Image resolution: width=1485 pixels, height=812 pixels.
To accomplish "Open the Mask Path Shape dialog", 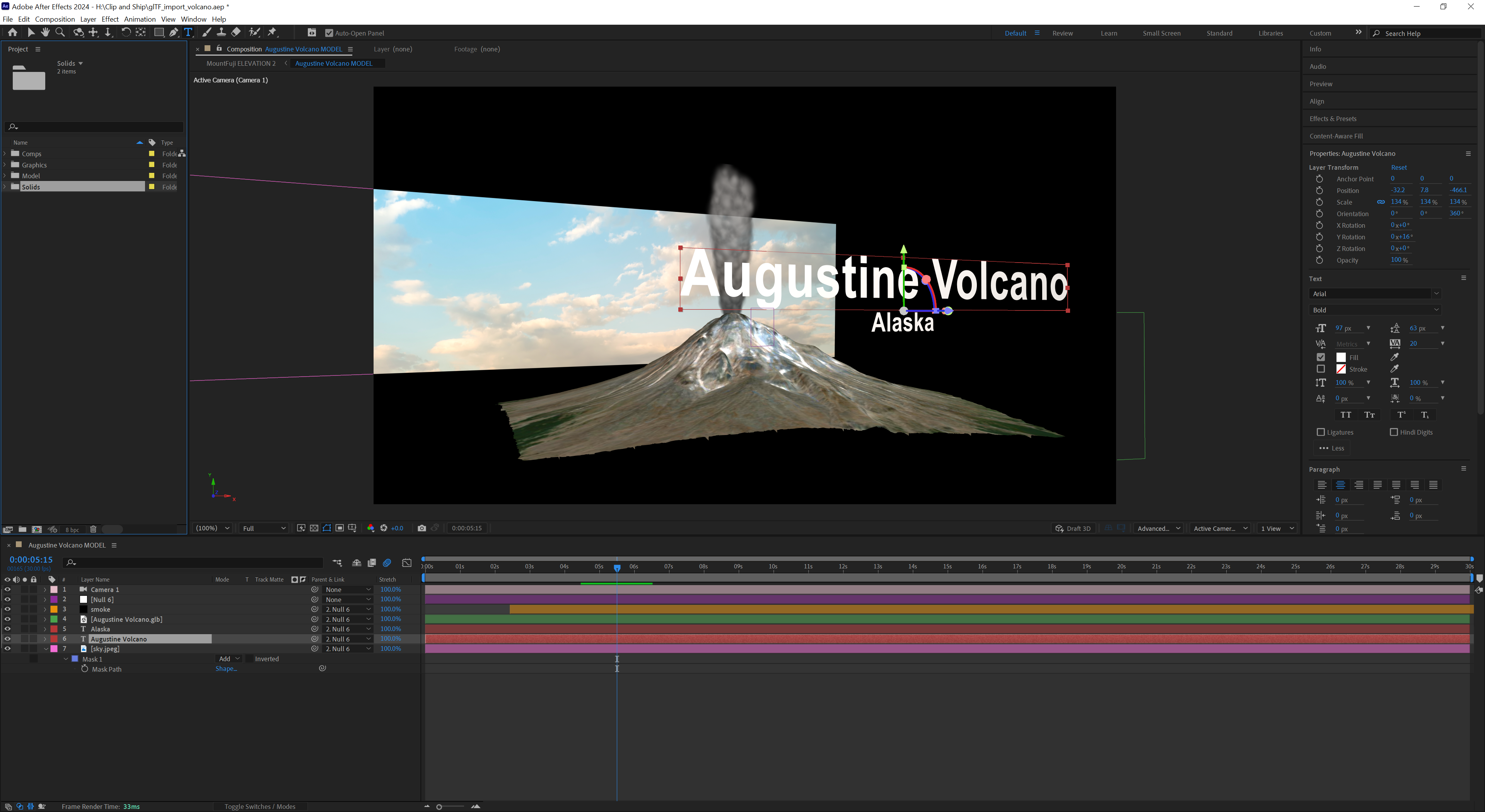I will [x=227, y=669].
